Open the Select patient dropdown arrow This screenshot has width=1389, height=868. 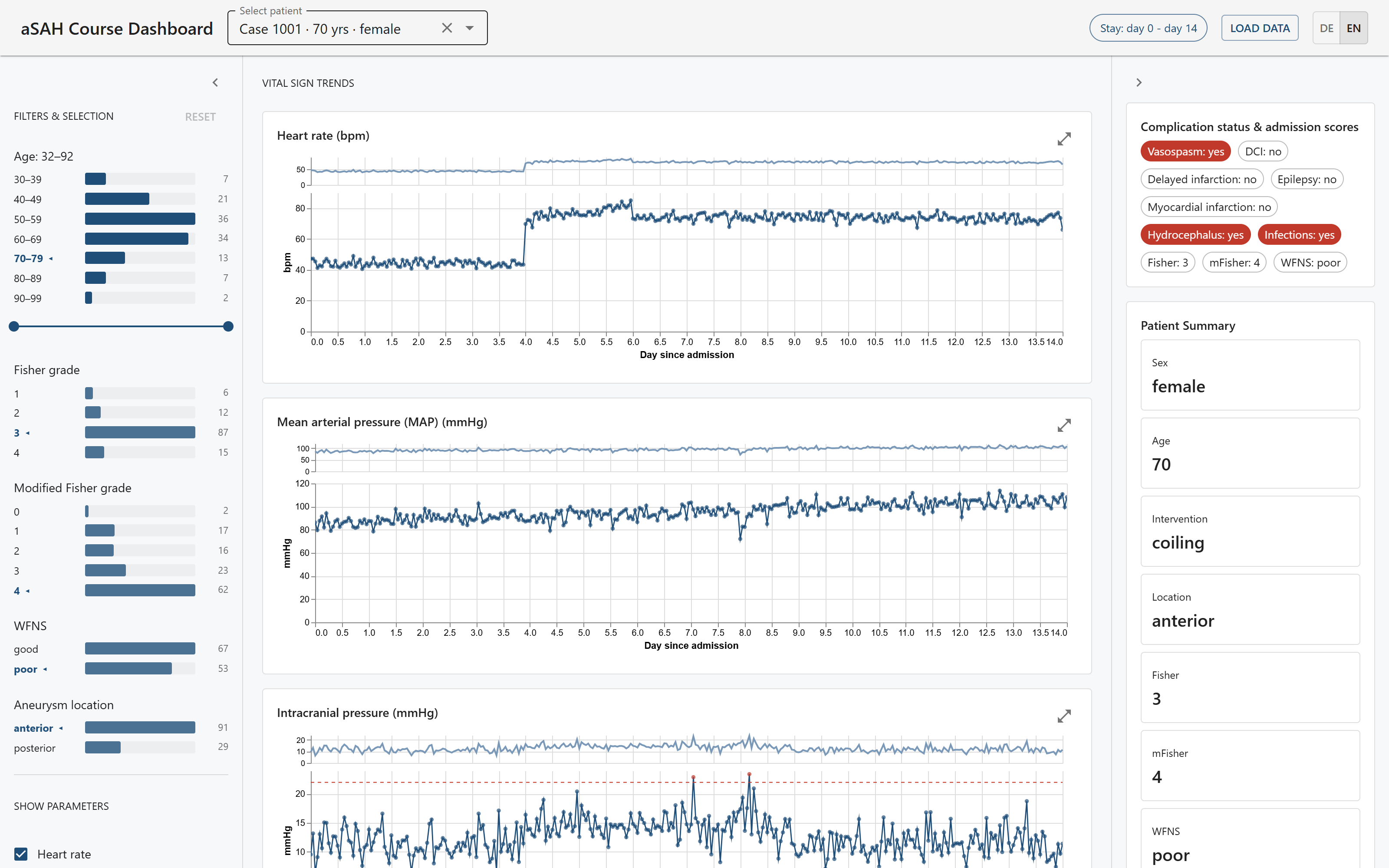click(470, 28)
